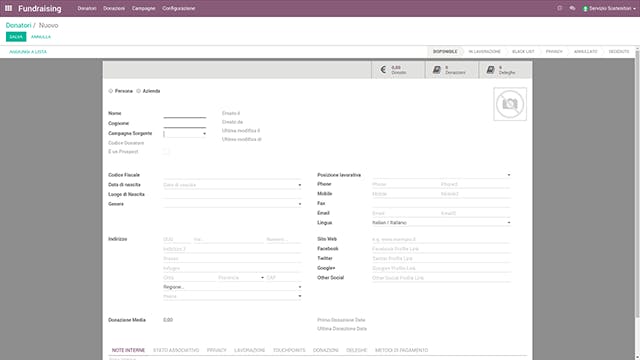Viewport: 640px width, 360px height.
Task: Expand the Provincia dropdown
Action: pyautogui.click(x=262, y=278)
